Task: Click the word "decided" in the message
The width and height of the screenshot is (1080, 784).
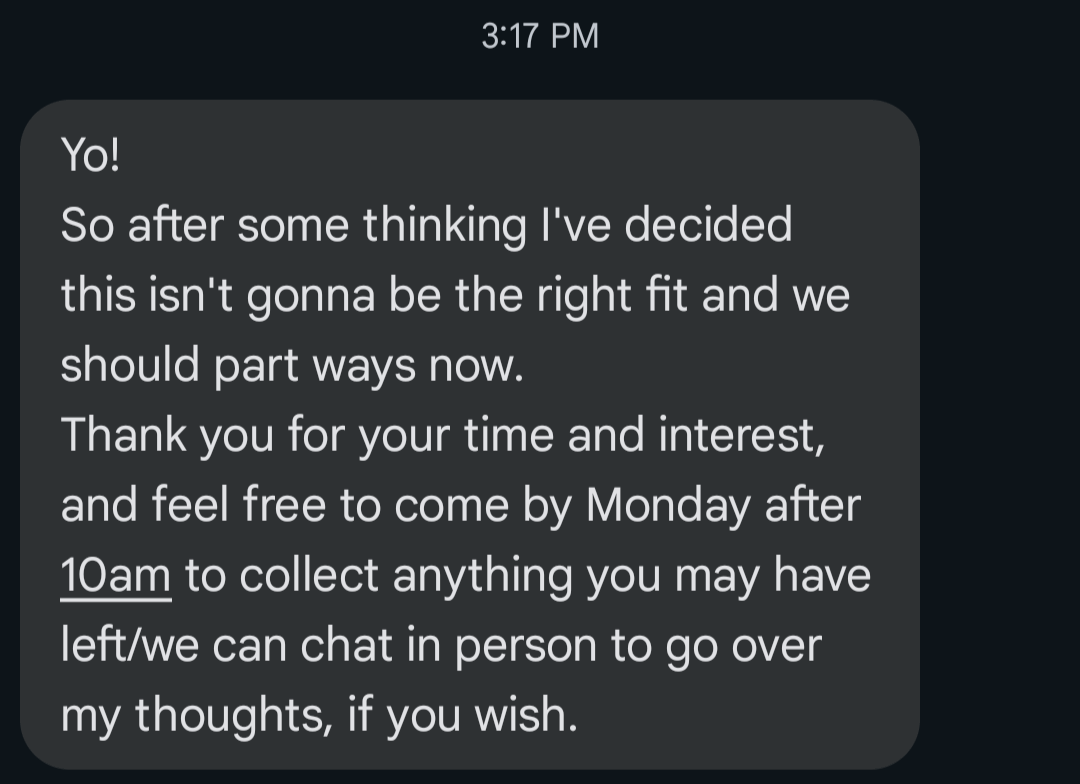Action: (708, 225)
